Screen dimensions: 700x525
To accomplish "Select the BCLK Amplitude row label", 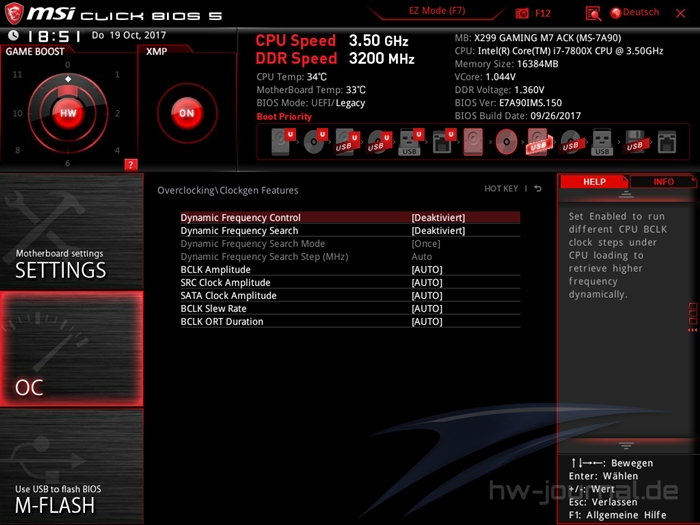I will pyautogui.click(x=216, y=270).
